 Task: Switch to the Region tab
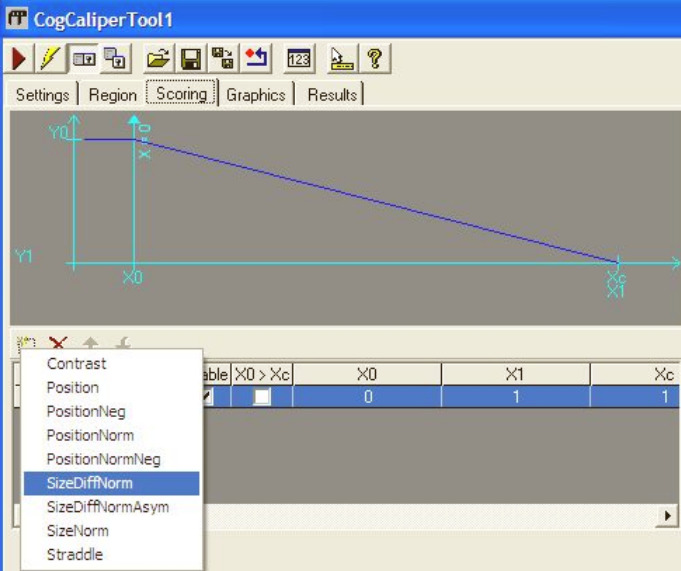[112, 95]
